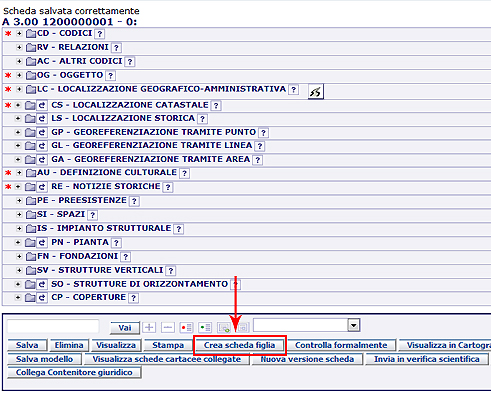This screenshot has width=491, height=393.
Task: Expand the FN - FONDAZIONI section
Action: point(19,256)
